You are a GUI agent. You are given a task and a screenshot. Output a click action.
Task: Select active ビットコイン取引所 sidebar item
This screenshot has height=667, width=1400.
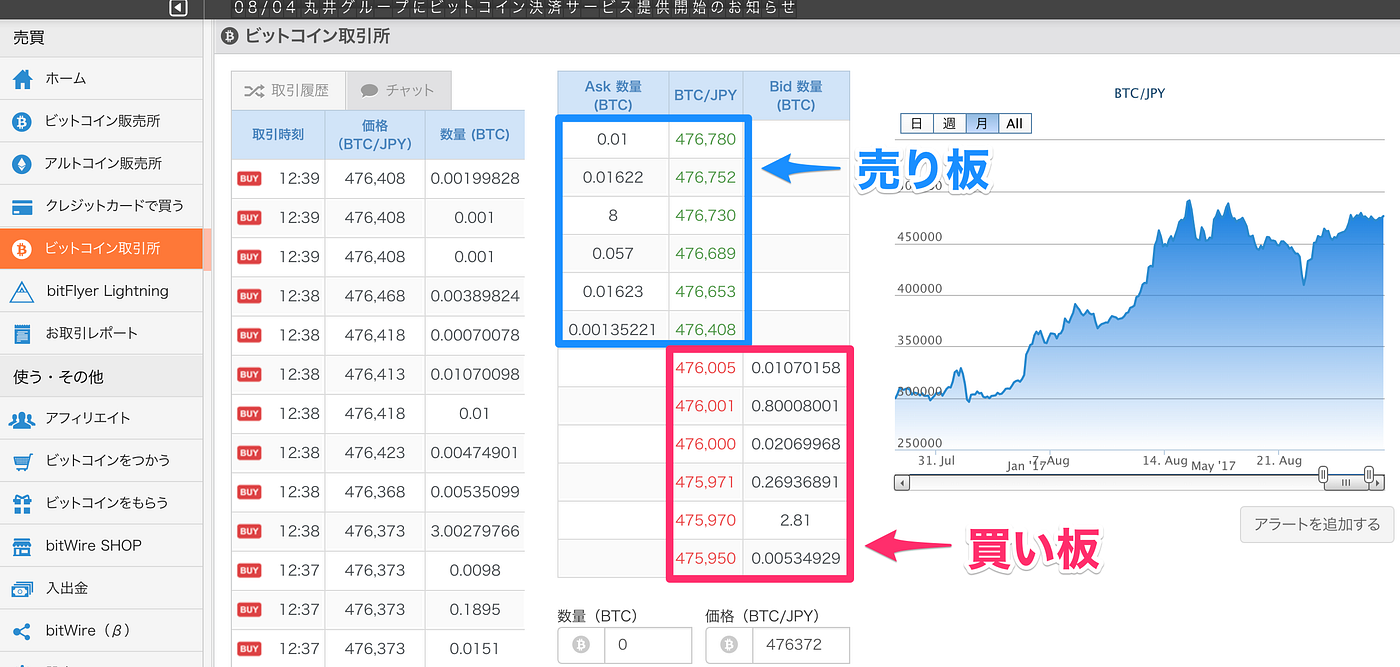(x=100, y=249)
